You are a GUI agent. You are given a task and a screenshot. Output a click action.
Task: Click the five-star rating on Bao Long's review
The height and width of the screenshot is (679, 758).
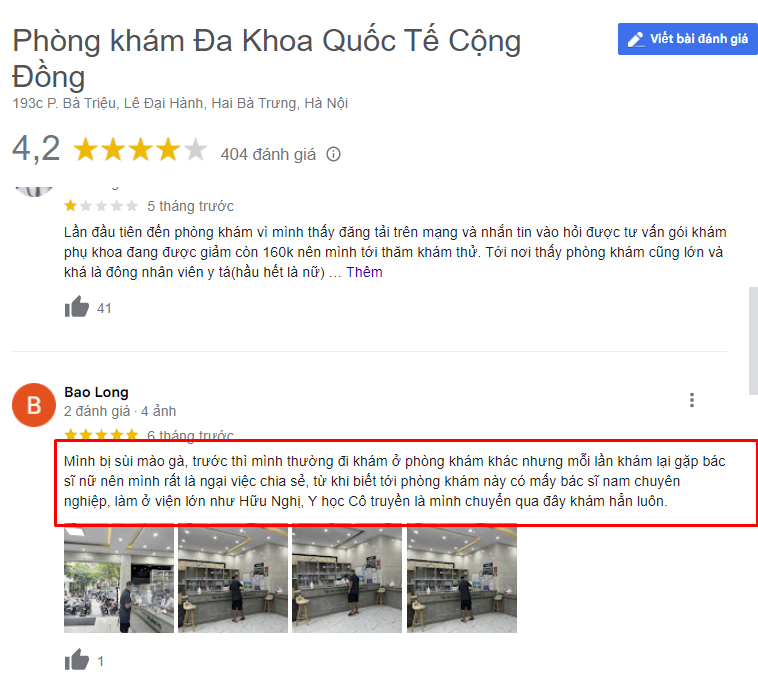pos(101,434)
